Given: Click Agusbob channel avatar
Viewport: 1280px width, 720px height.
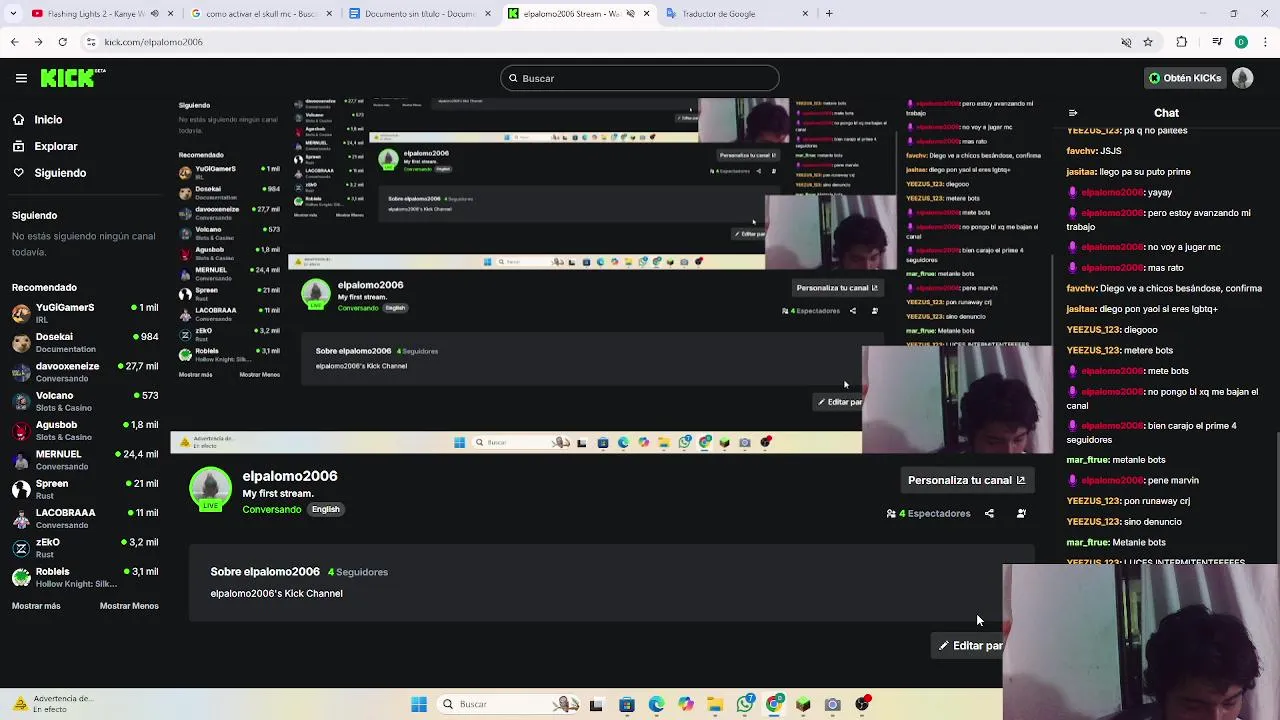Looking at the screenshot, I should (x=21, y=430).
